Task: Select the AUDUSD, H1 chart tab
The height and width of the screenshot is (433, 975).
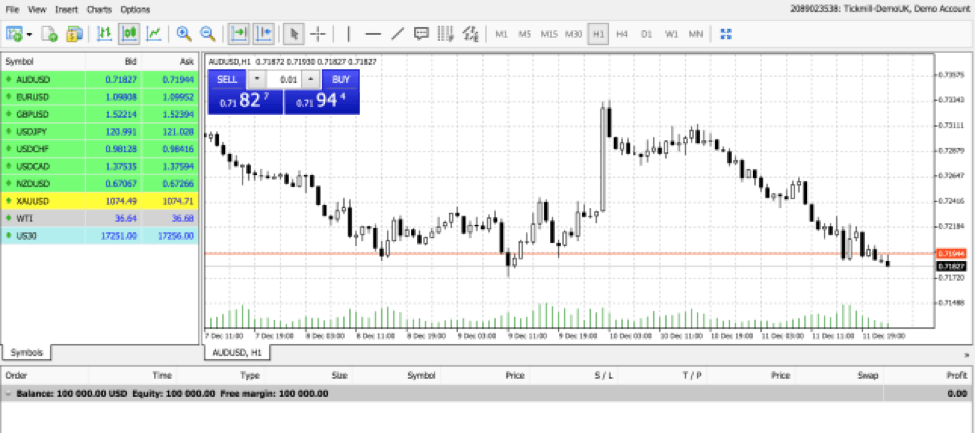Action: [238, 353]
